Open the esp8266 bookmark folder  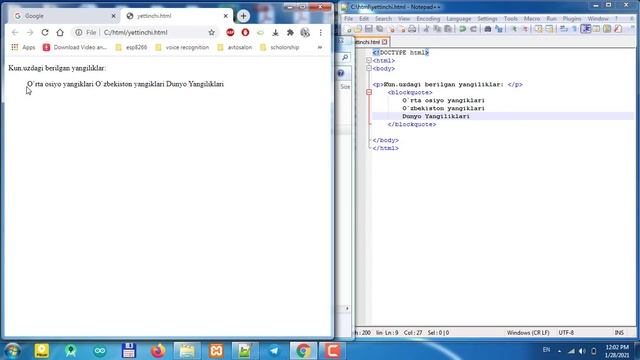[131, 47]
